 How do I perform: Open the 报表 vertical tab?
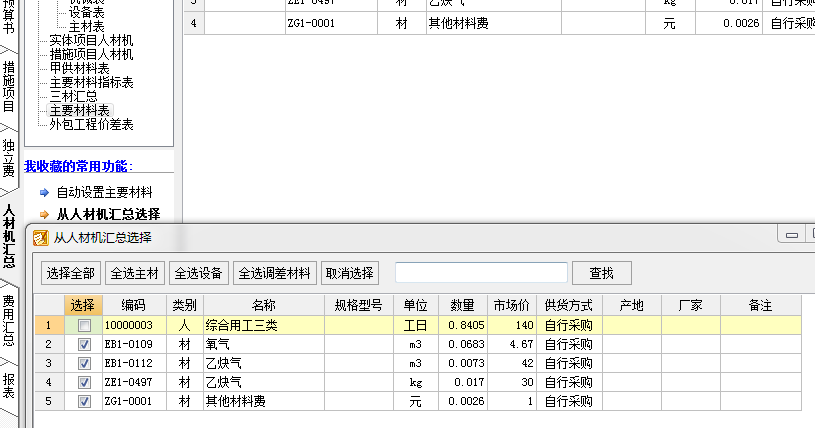pos(8,385)
